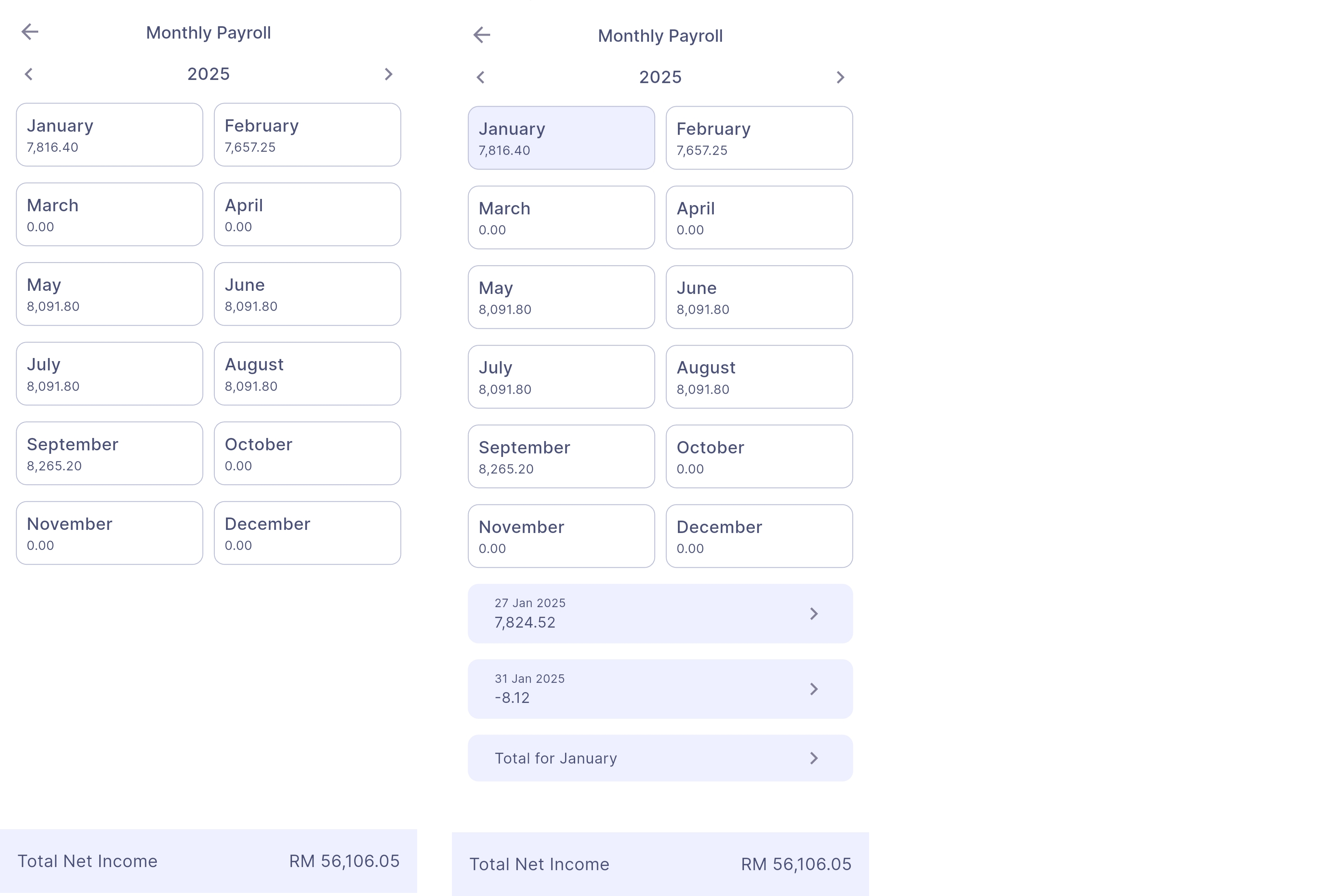Select September 8,265.20 card on right screen

561,456
